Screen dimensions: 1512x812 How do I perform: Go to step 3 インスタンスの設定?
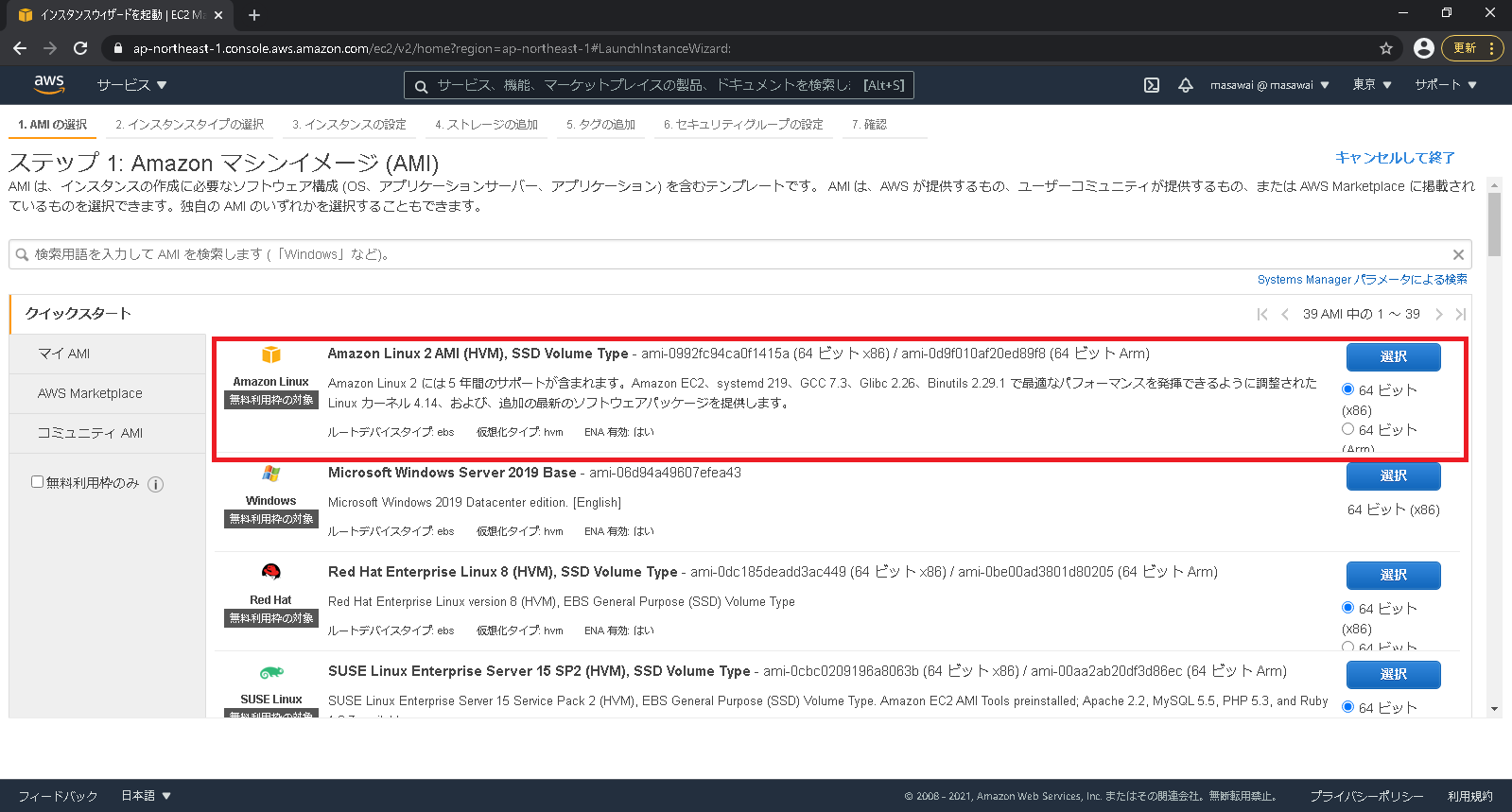pyautogui.click(x=349, y=125)
